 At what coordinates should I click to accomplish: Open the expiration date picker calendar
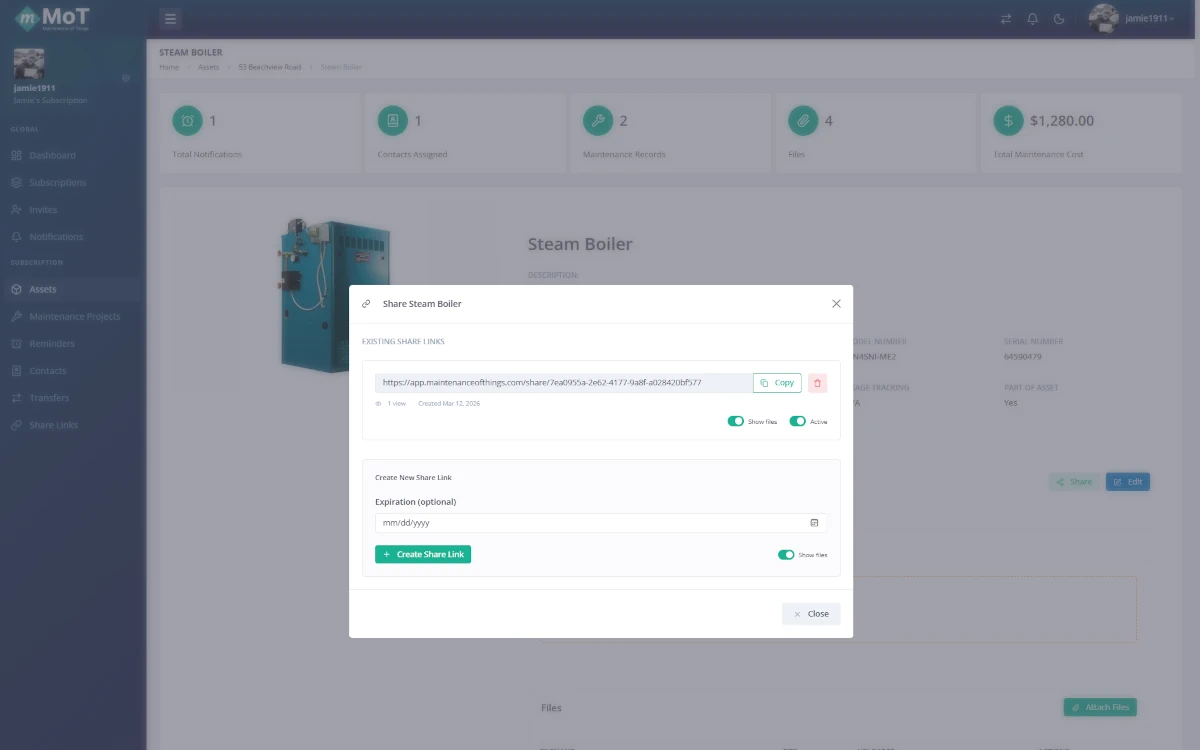(813, 522)
